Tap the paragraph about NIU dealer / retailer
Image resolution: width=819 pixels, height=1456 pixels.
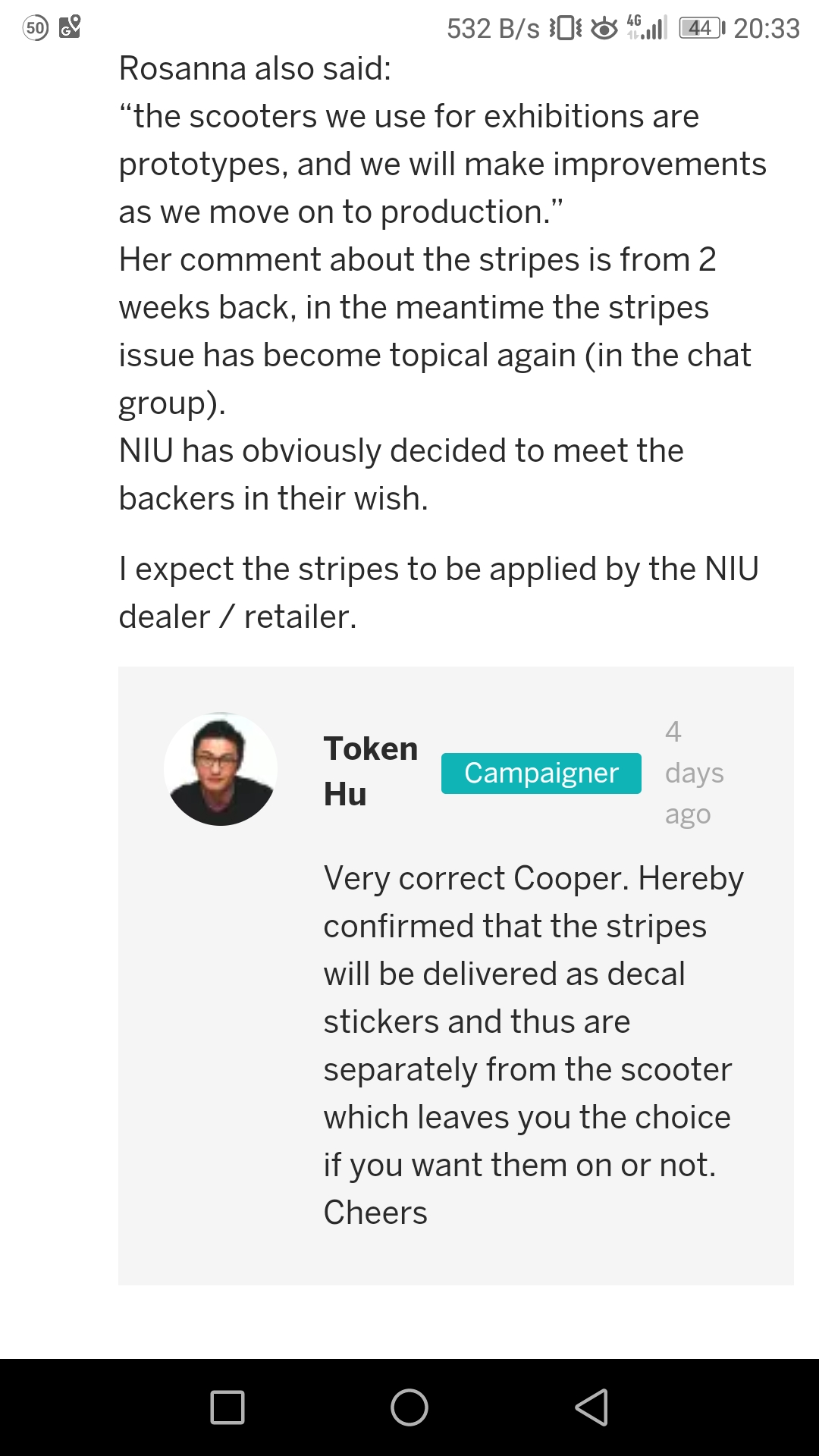(438, 592)
